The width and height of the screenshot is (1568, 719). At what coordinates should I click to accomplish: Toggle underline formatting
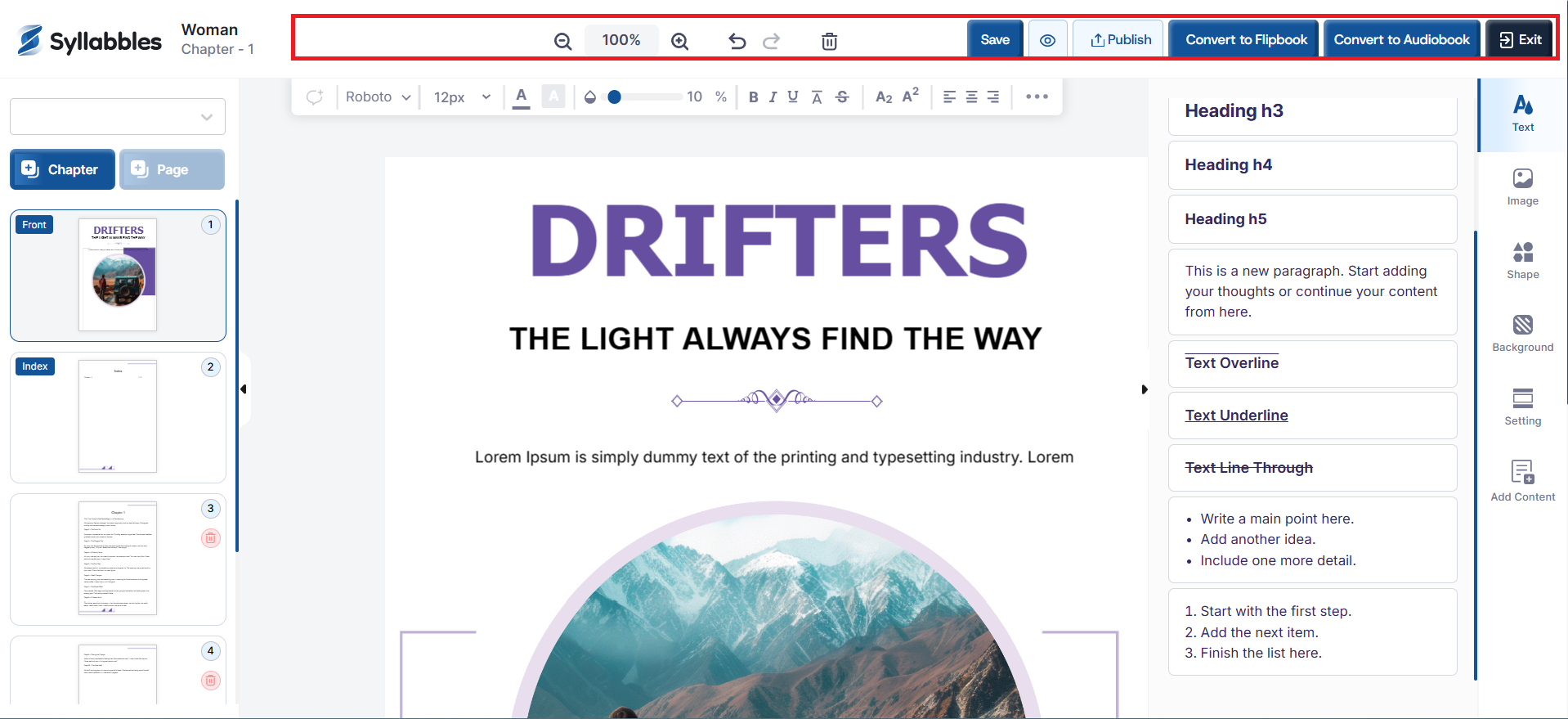coord(793,97)
